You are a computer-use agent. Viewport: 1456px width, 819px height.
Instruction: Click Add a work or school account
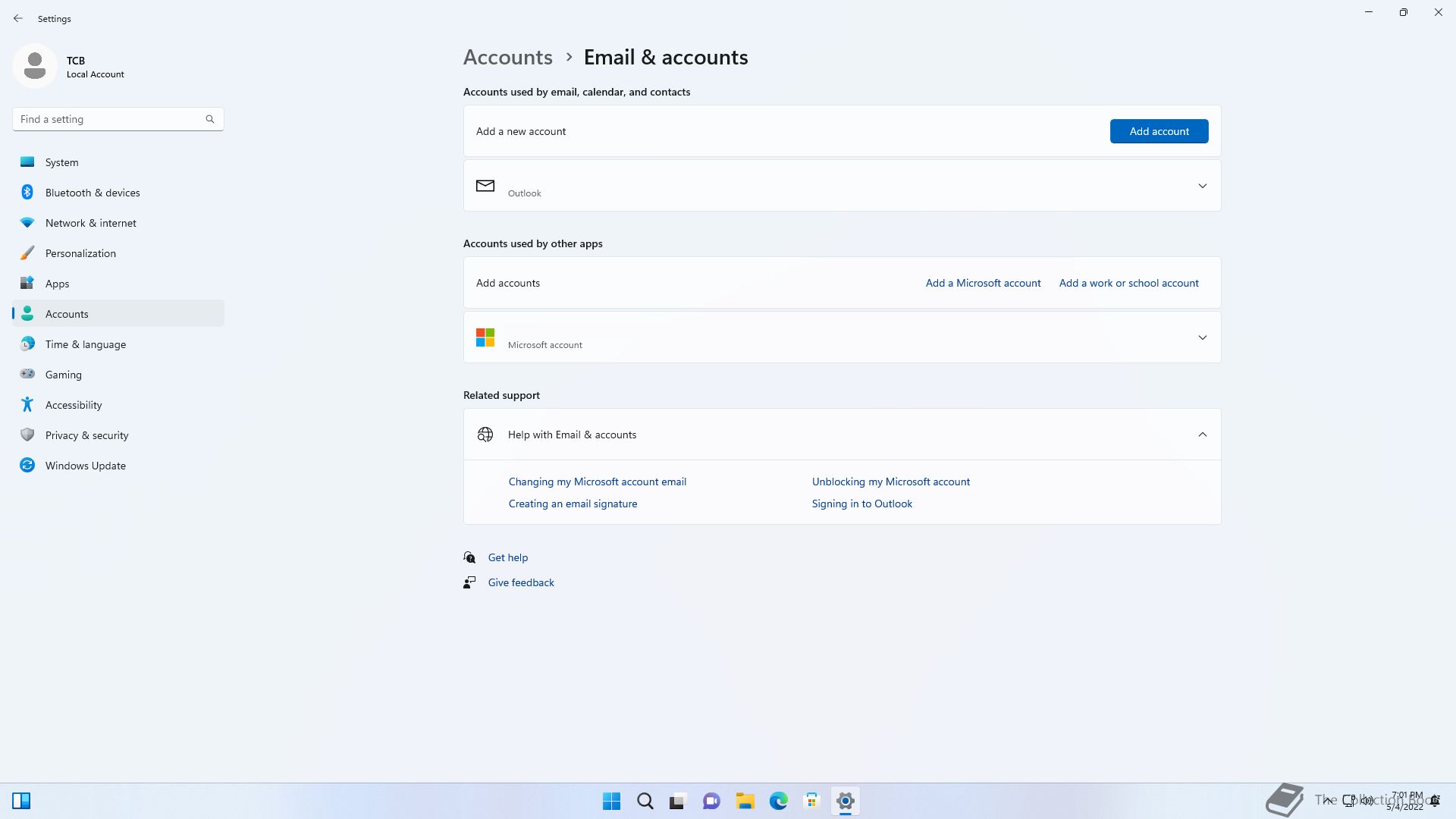(x=1128, y=283)
